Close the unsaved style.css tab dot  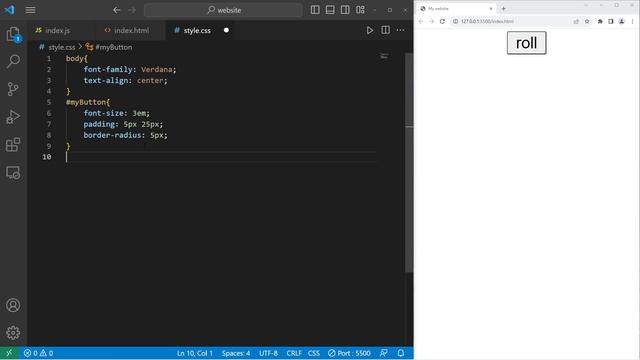(226, 30)
